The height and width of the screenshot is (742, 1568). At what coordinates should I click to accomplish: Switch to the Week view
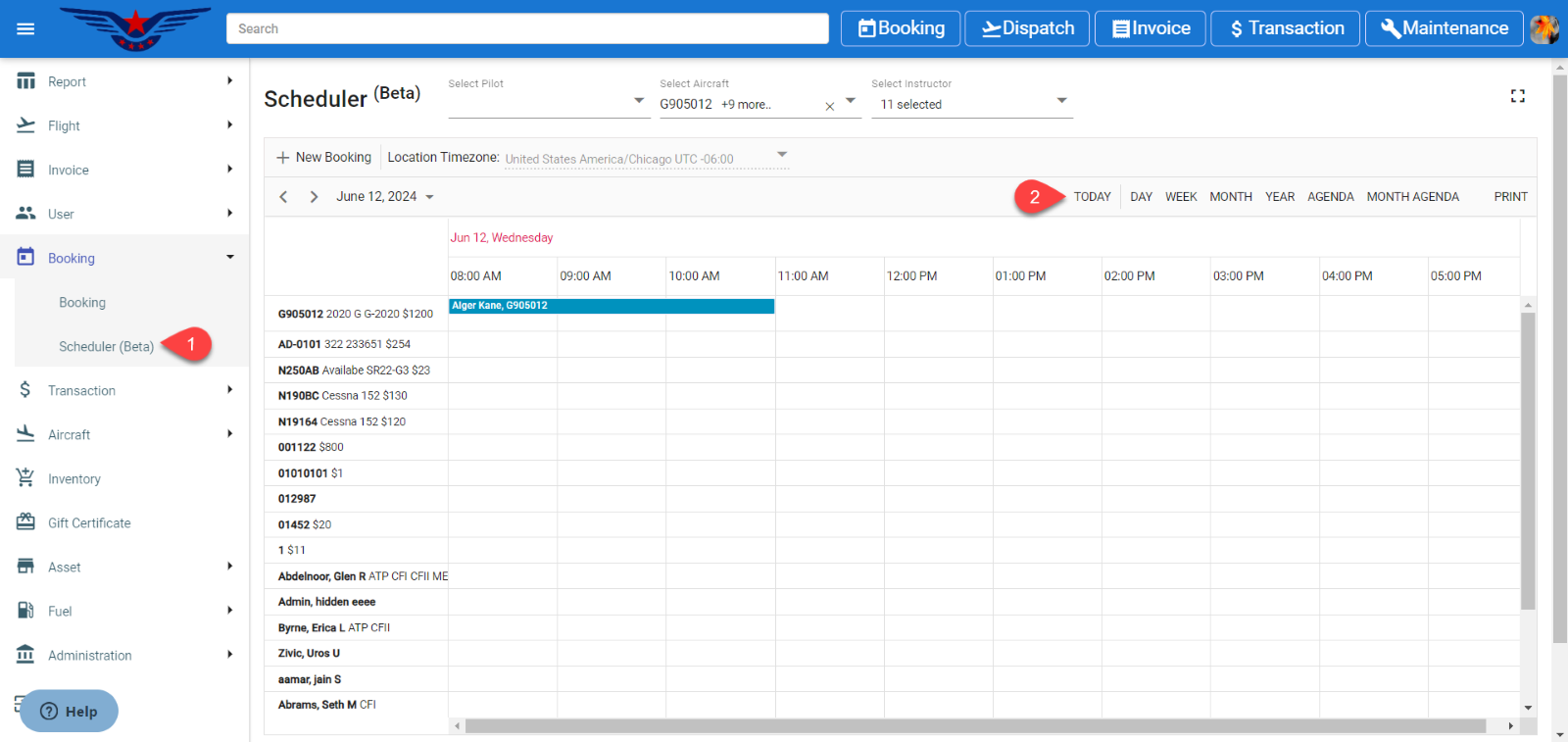click(x=1180, y=197)
